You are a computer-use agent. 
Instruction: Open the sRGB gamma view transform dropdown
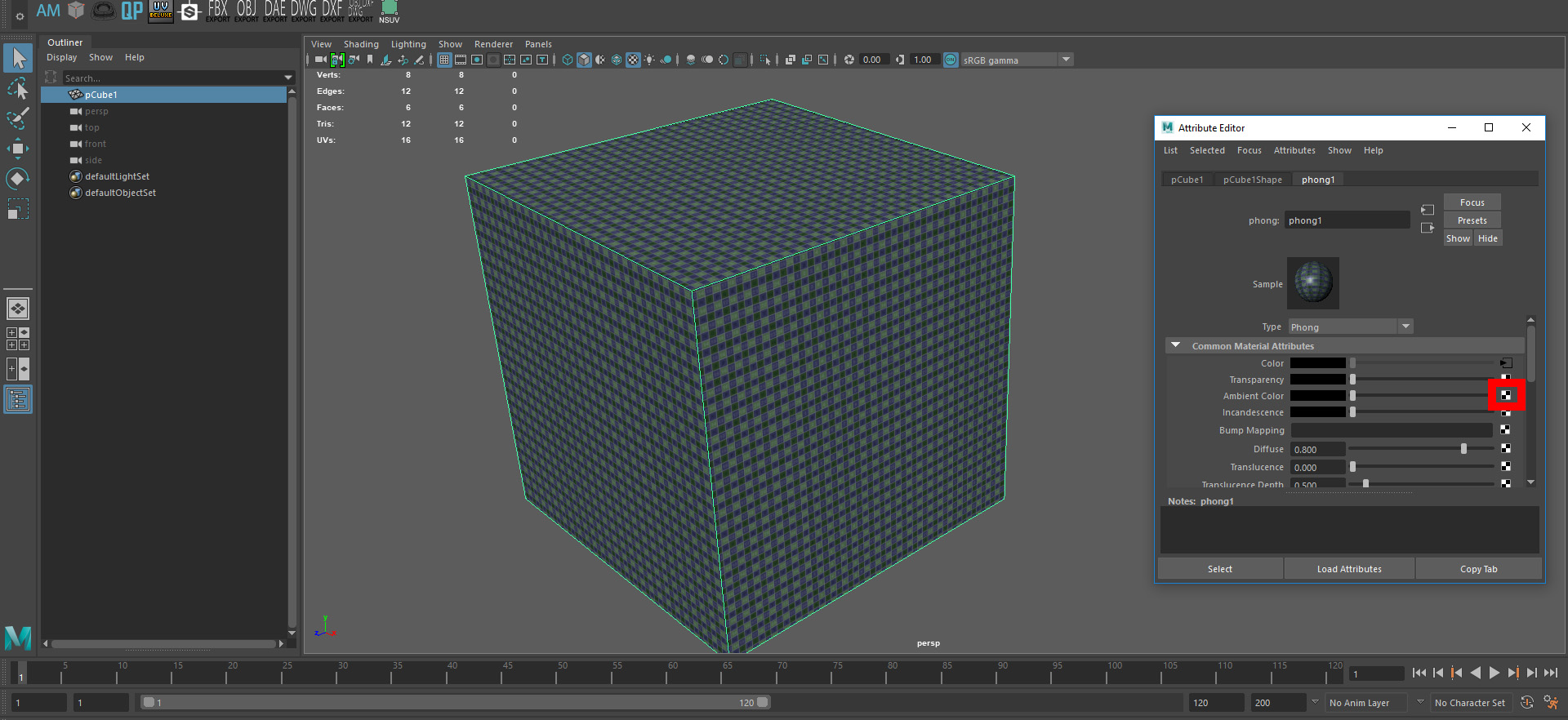coord(1066,60)
